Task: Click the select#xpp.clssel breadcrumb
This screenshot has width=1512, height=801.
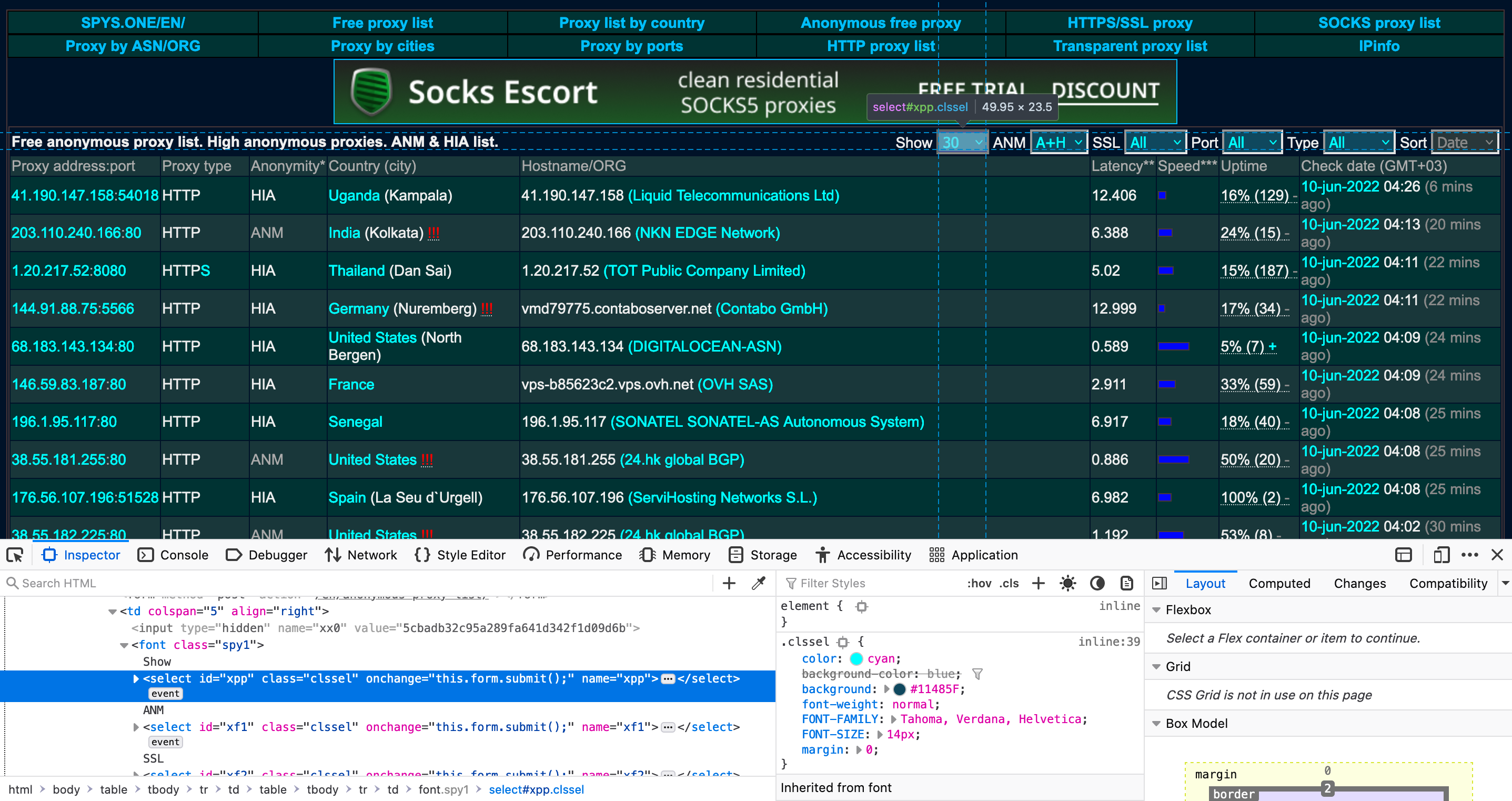Action: coord(536,789)
